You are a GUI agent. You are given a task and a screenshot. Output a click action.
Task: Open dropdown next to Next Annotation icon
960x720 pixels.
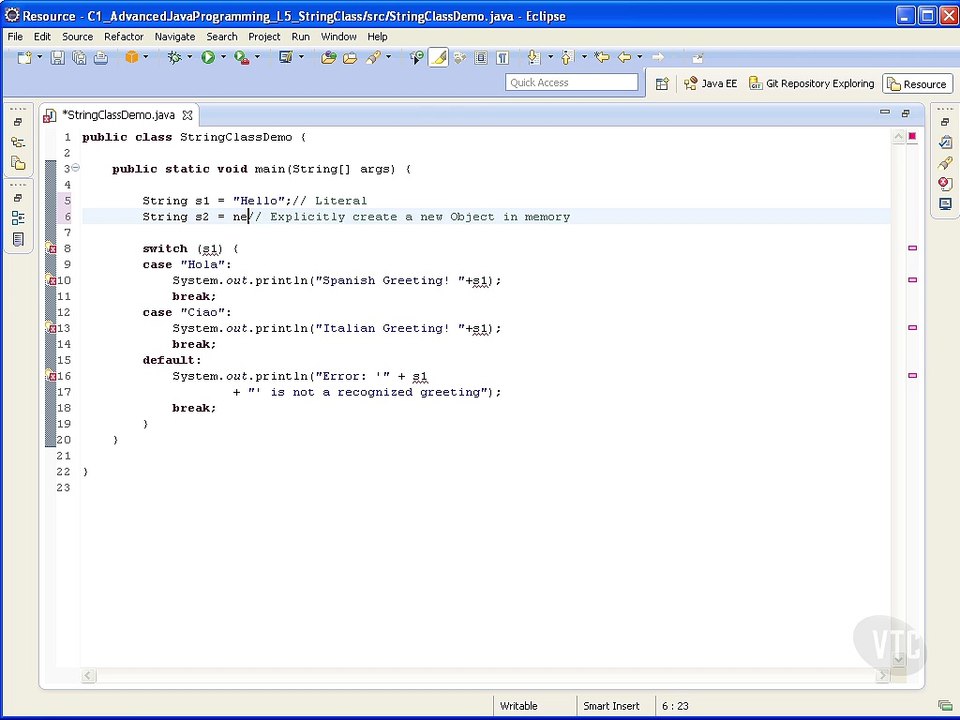point(550,57)
